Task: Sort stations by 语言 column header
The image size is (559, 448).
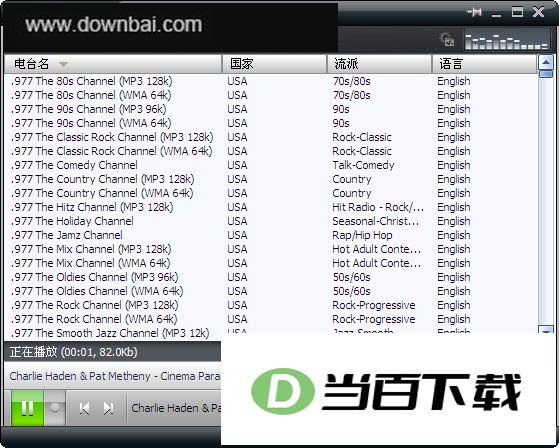Action: tap(484, 64)
